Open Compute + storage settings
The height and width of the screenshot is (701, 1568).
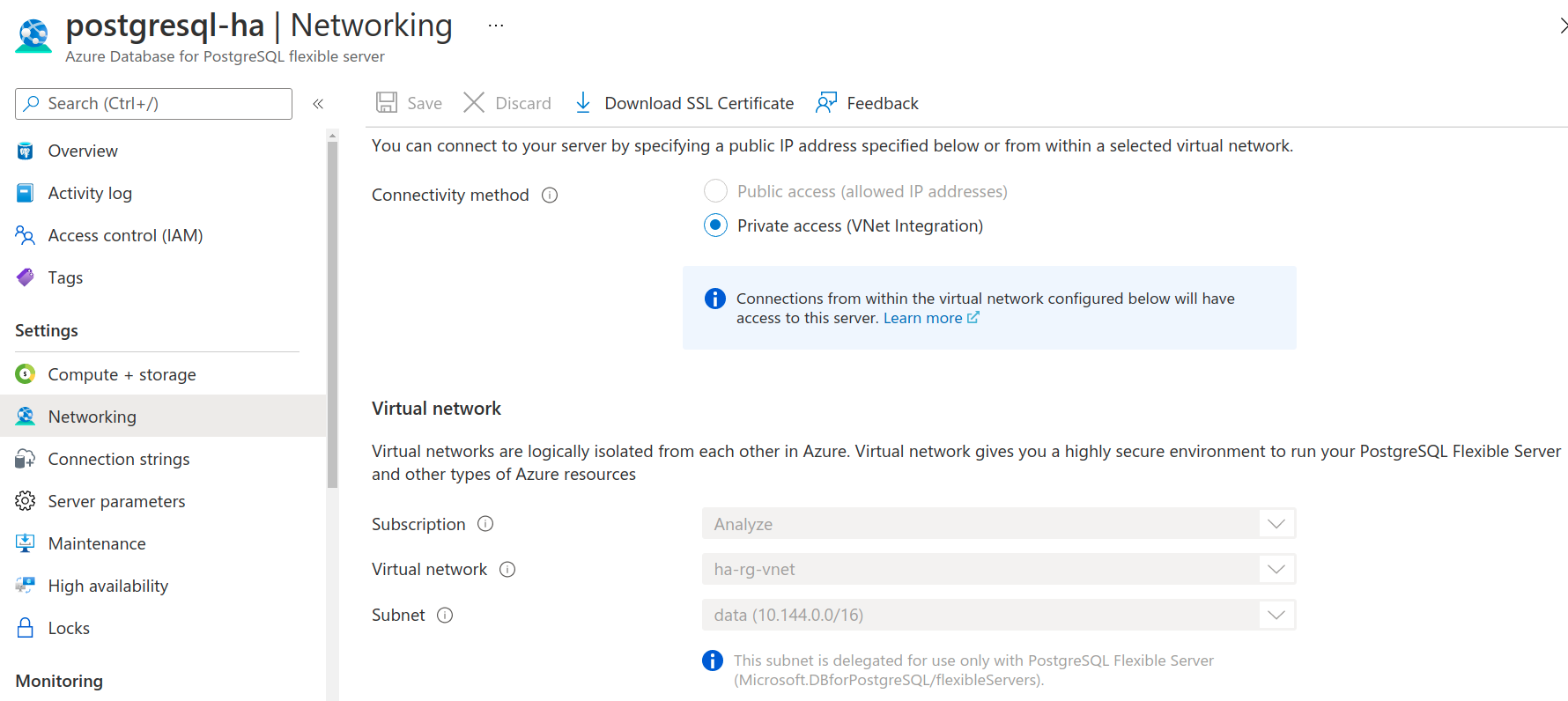coord(122,375)
